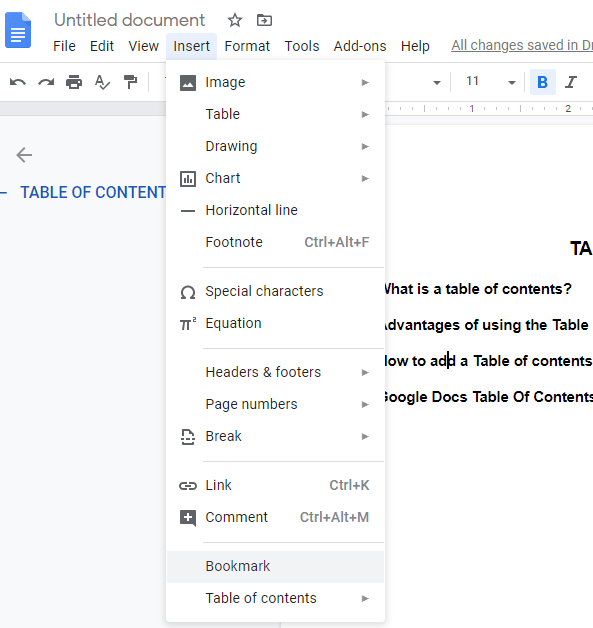Select Equation from the menu
593x628 pixels.
pos(275,323)
